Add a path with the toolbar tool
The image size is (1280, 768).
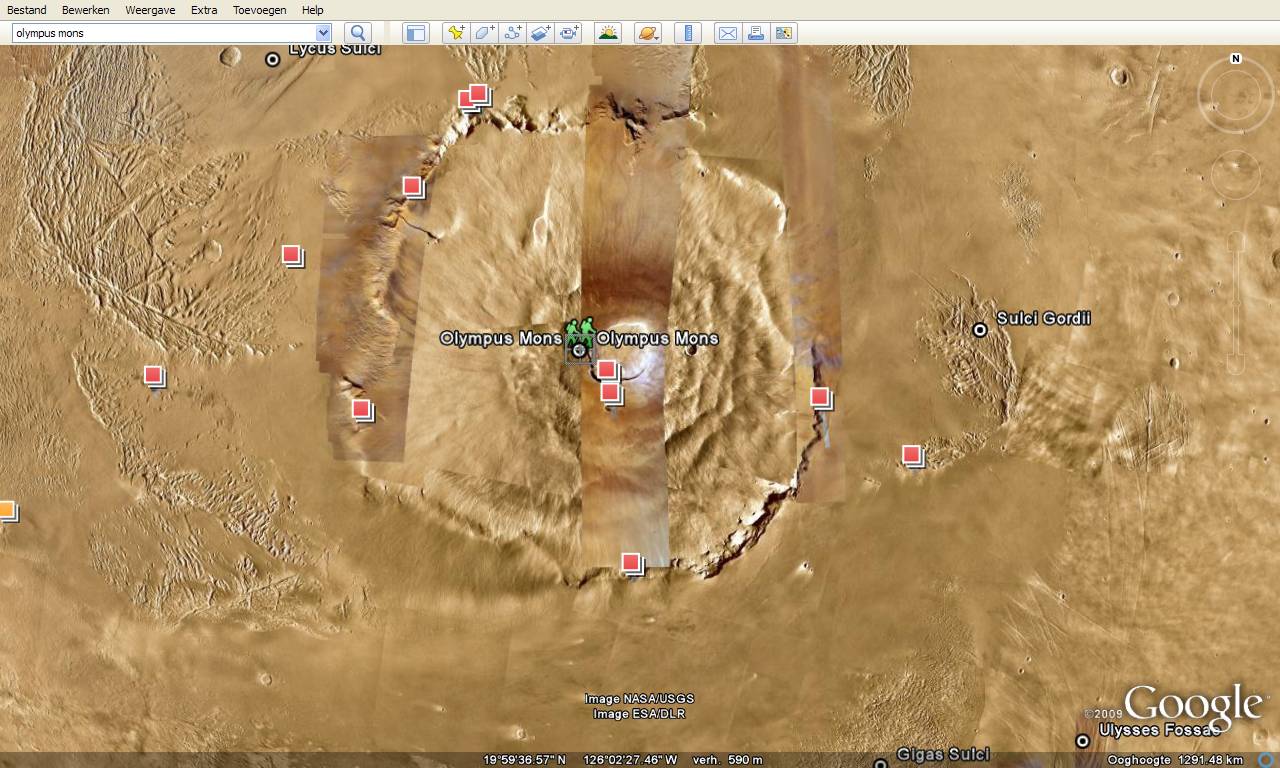[x=513, y=33]
